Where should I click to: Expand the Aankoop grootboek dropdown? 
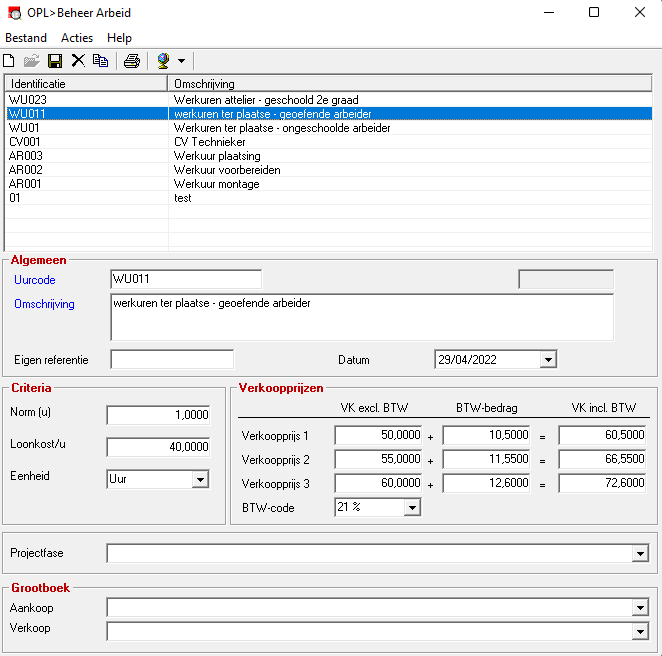pos(640,608)
